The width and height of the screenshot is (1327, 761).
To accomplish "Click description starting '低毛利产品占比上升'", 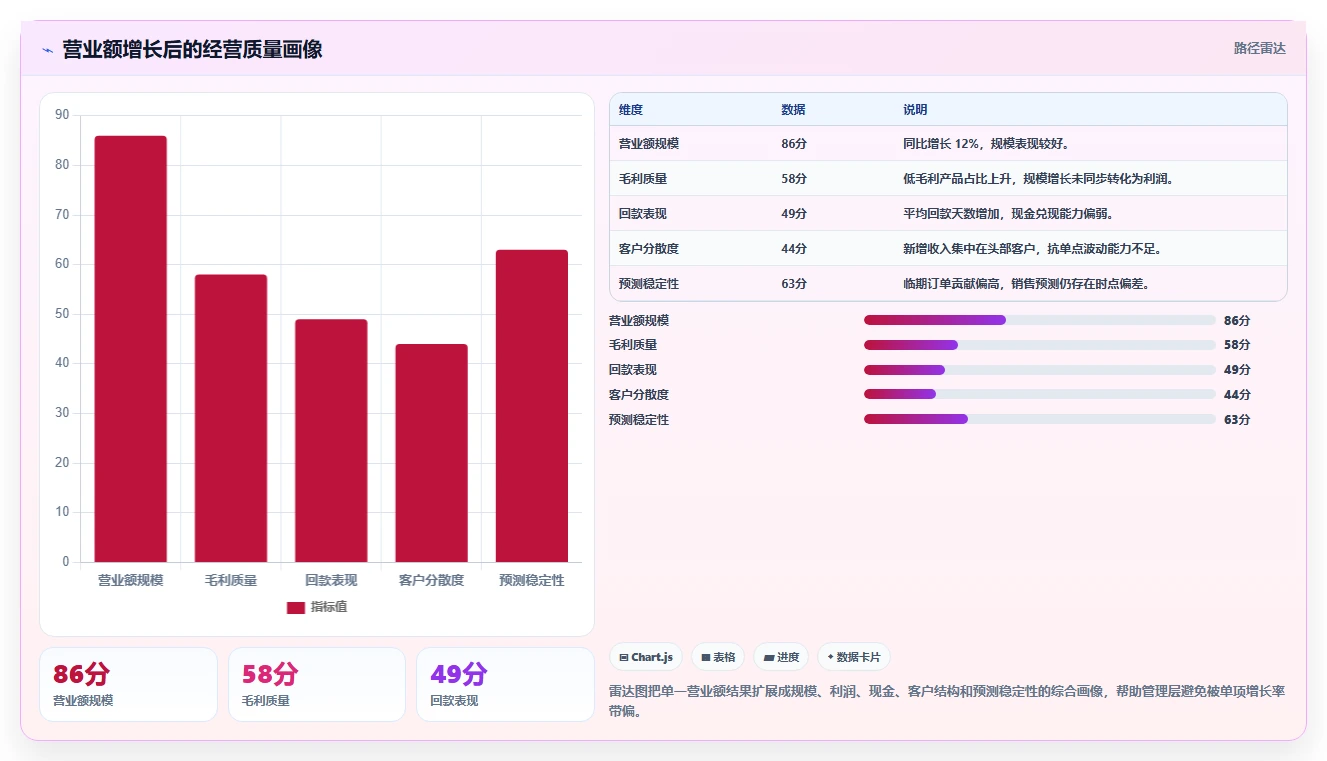I will [1038, 179].
